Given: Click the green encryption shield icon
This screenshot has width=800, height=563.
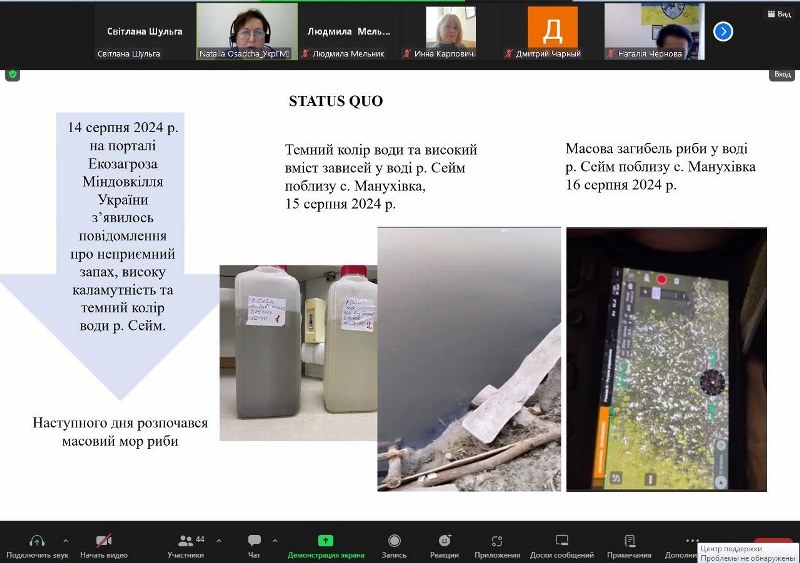Looking at the screenshot, I should pos(12,74).
